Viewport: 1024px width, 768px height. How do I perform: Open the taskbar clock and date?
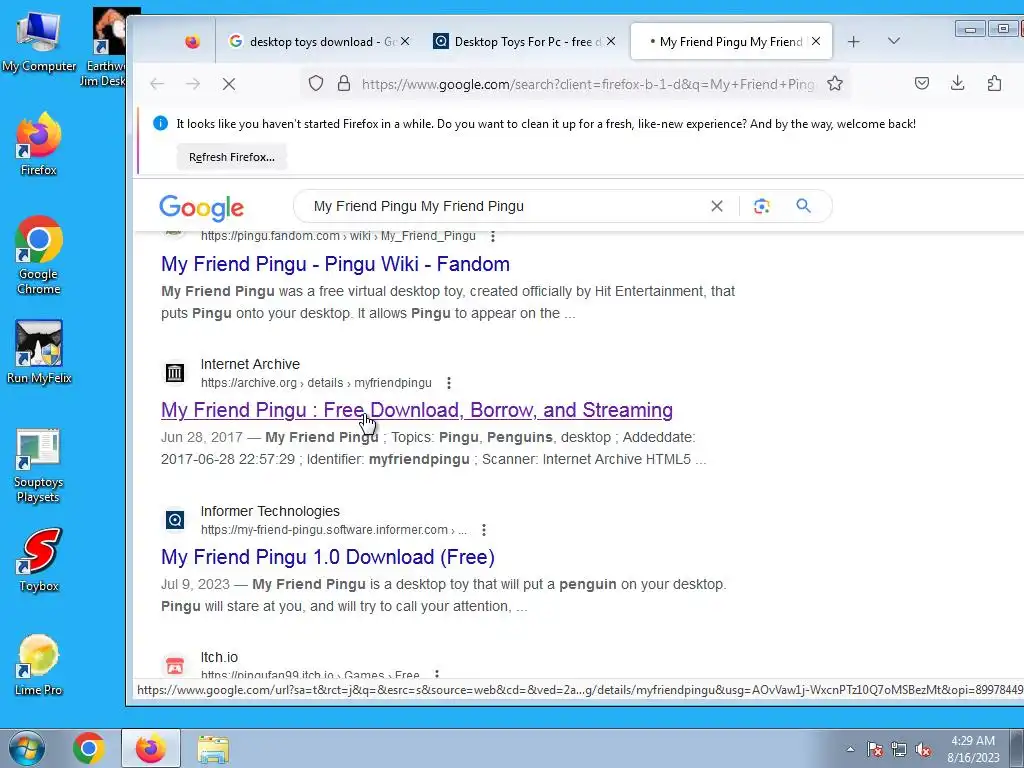(973, 749)
